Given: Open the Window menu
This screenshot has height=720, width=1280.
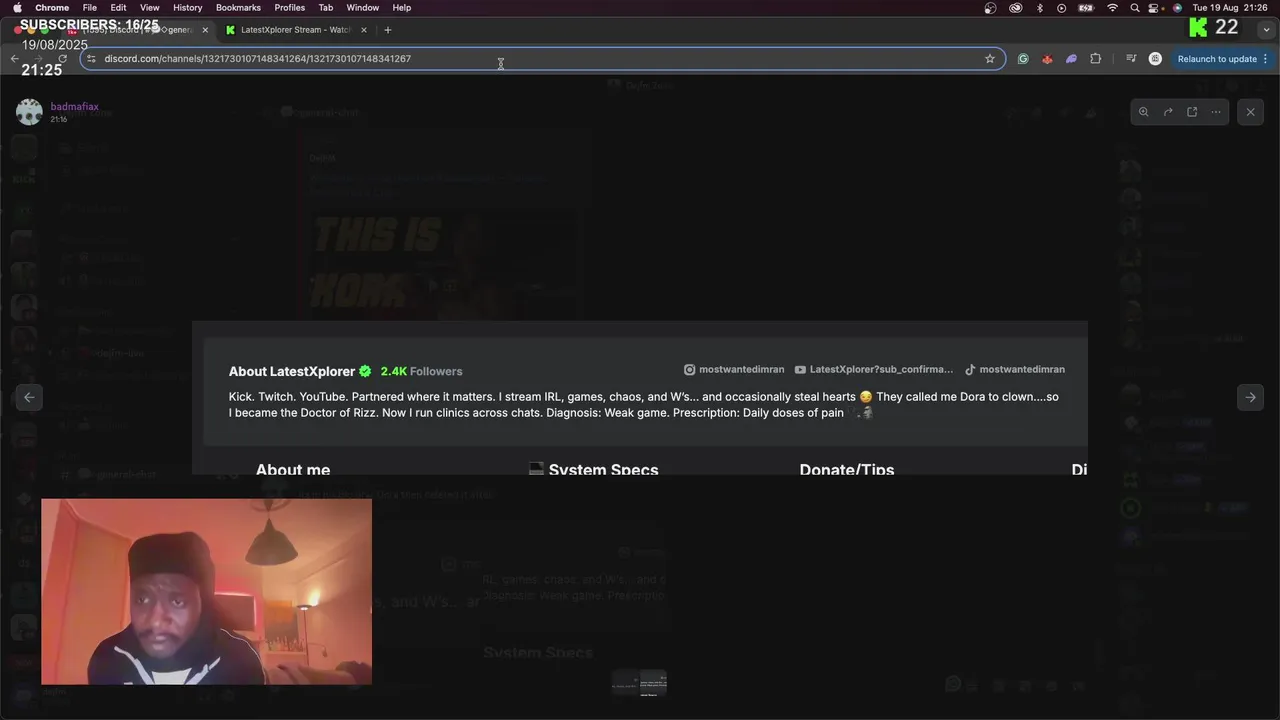Looking at the screenshot, I should [363, 8].
